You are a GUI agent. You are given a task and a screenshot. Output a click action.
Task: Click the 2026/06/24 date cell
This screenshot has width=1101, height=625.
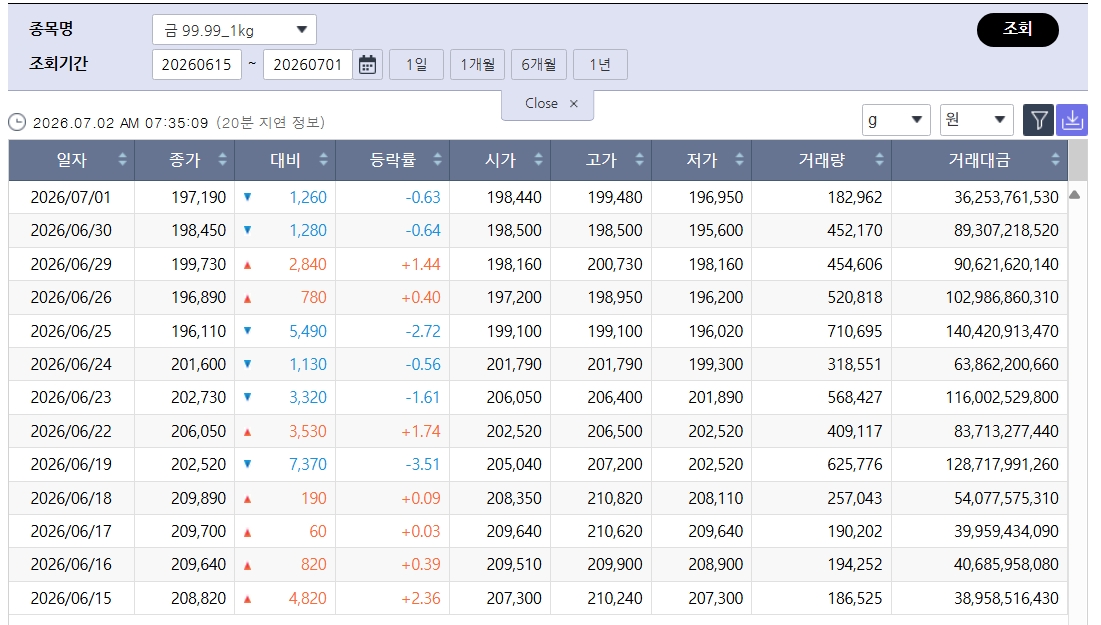click(x=71, y=364)
